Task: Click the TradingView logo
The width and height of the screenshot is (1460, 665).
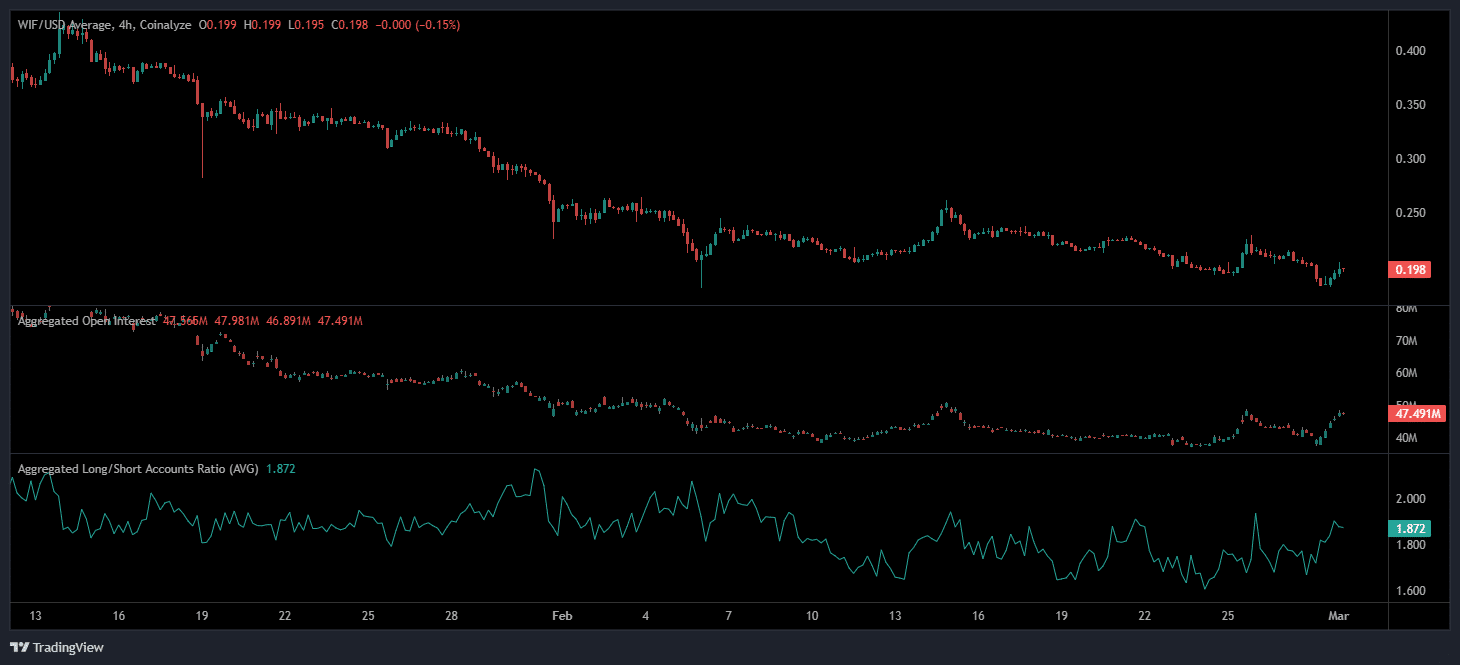Action: [x=55, y=648]
